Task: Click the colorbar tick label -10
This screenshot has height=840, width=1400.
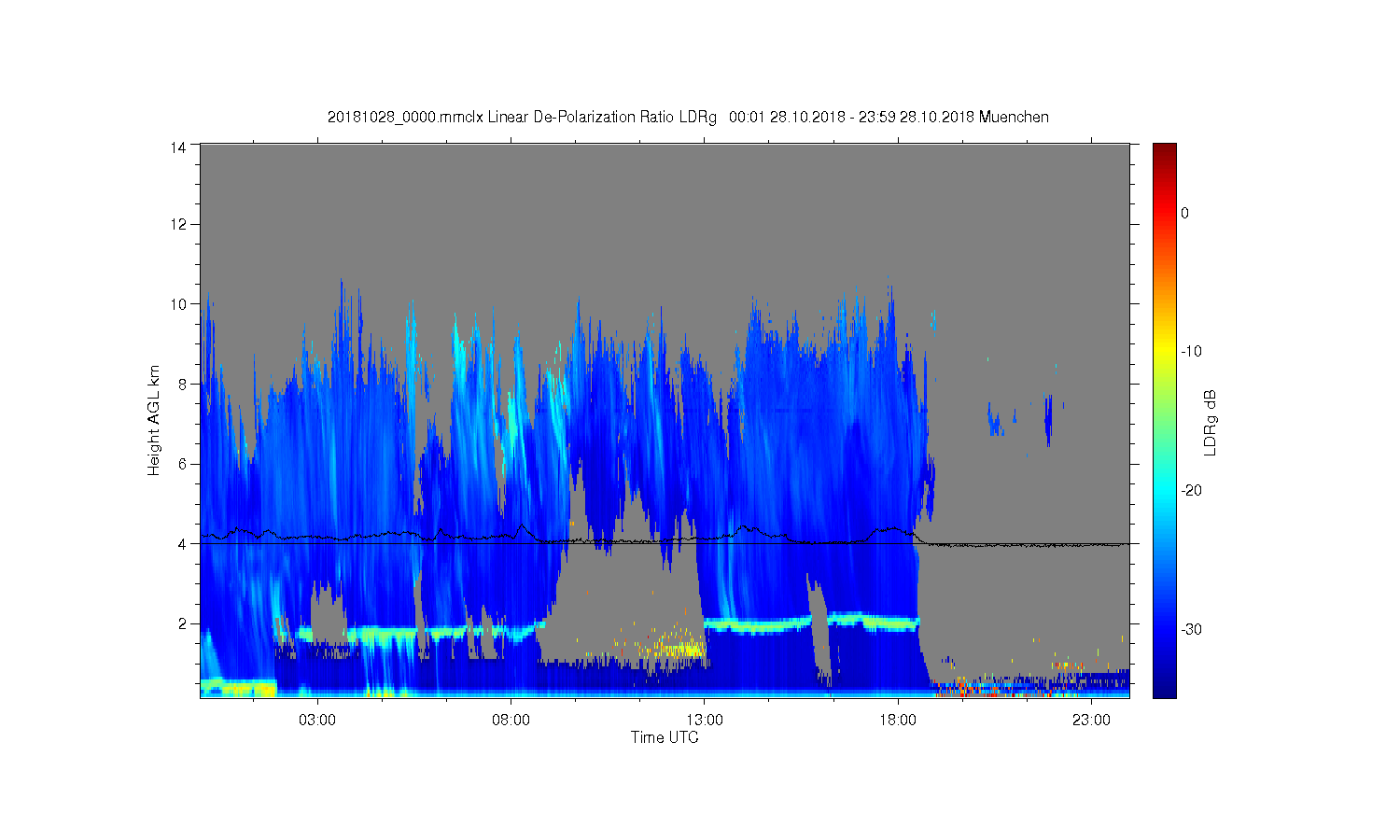Action: click(1191, 352)
